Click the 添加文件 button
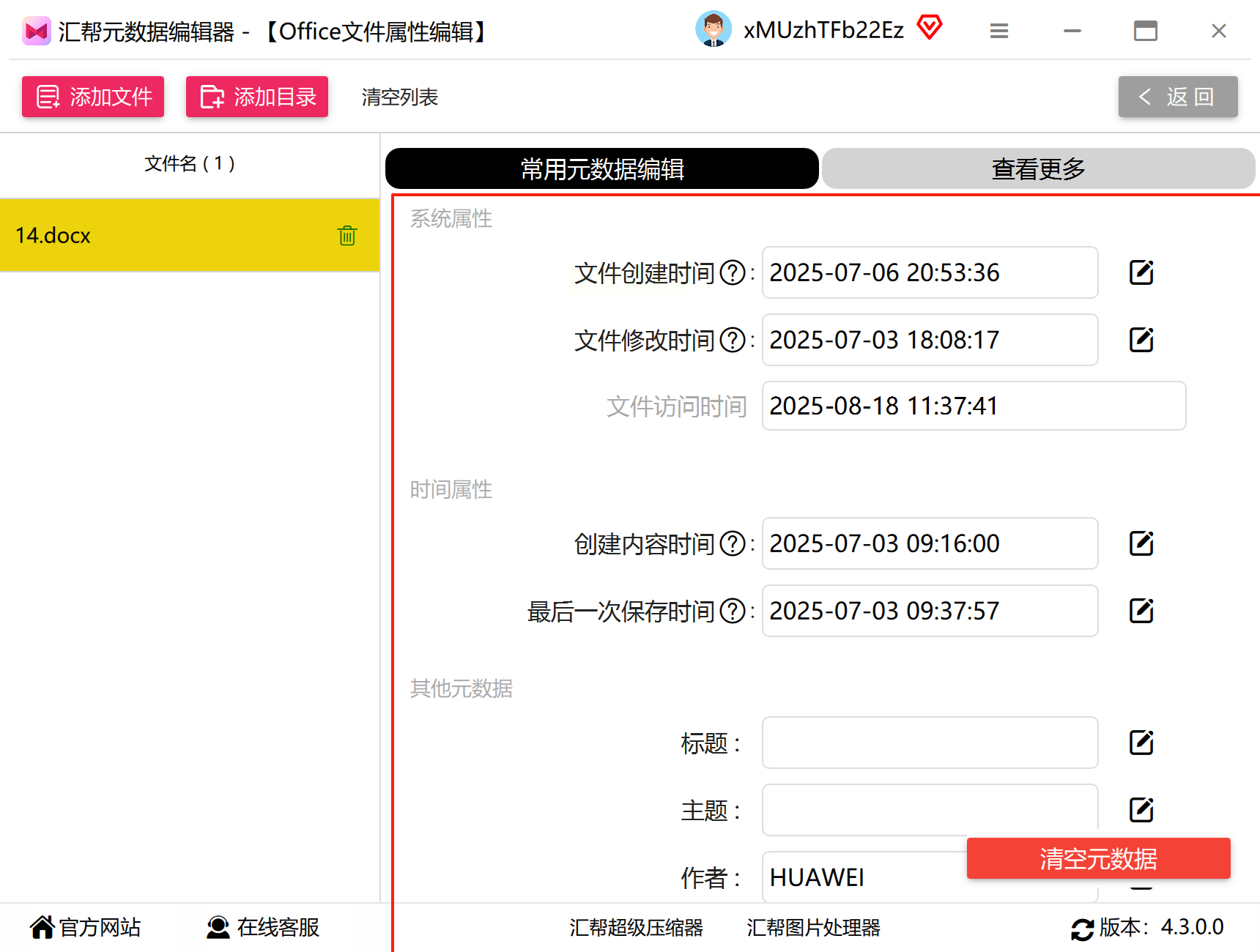This screenshot has width=1260, height=952. (93, 97)
